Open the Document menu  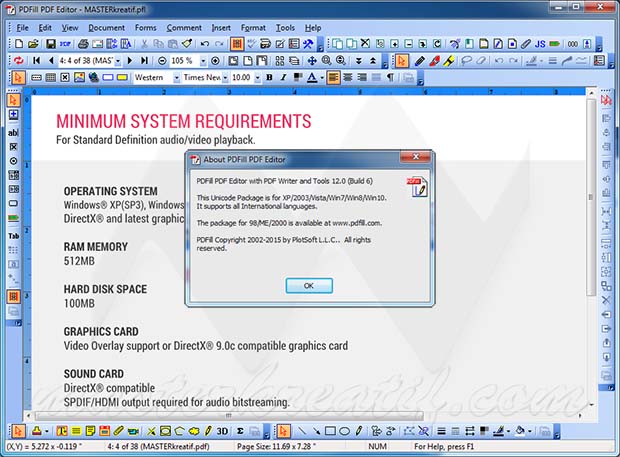click(106, 28)
